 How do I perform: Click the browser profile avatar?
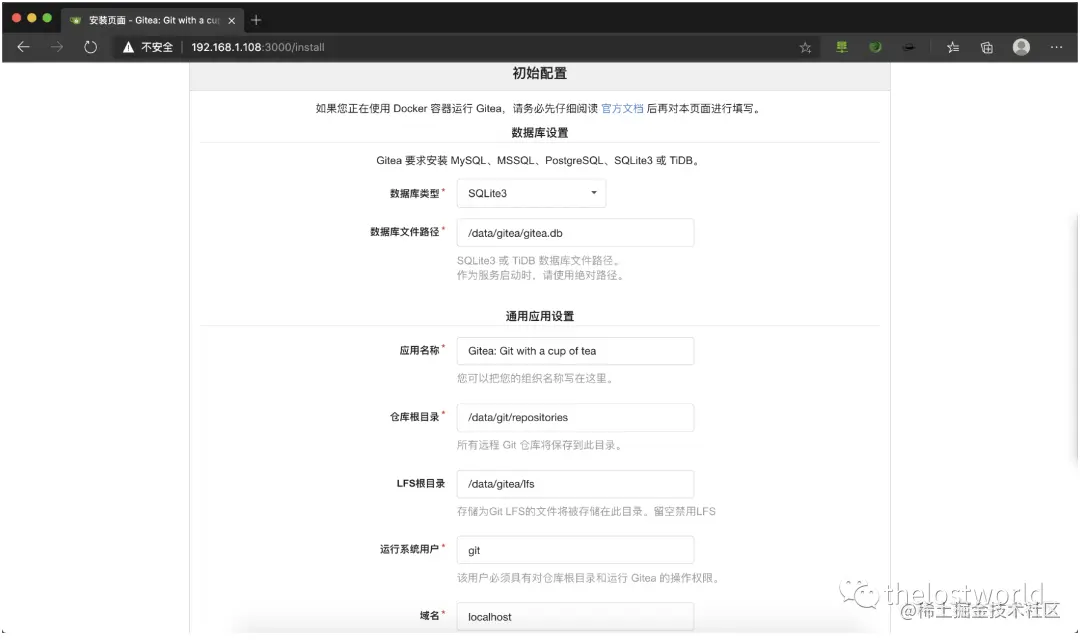1020,46
